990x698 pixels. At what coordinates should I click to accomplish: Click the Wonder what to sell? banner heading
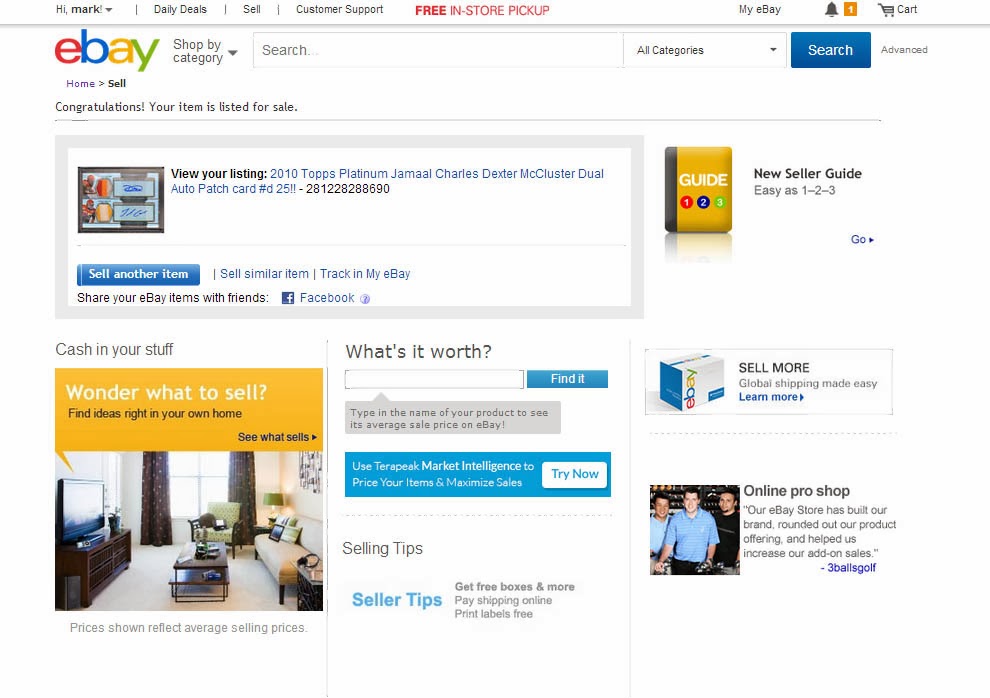166,393
